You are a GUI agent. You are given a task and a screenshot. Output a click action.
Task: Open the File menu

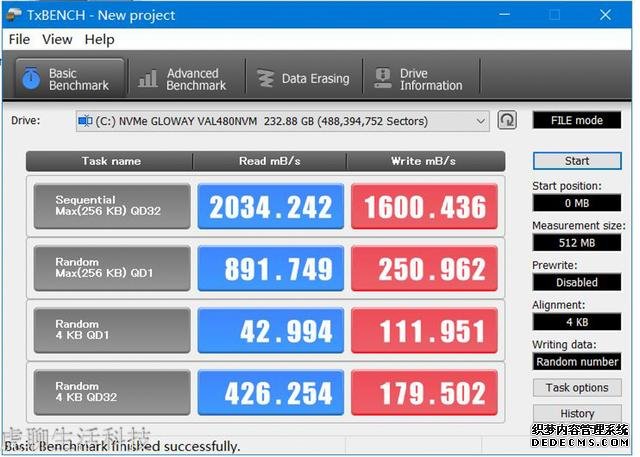pyautogui.click(x=19, y=40)
